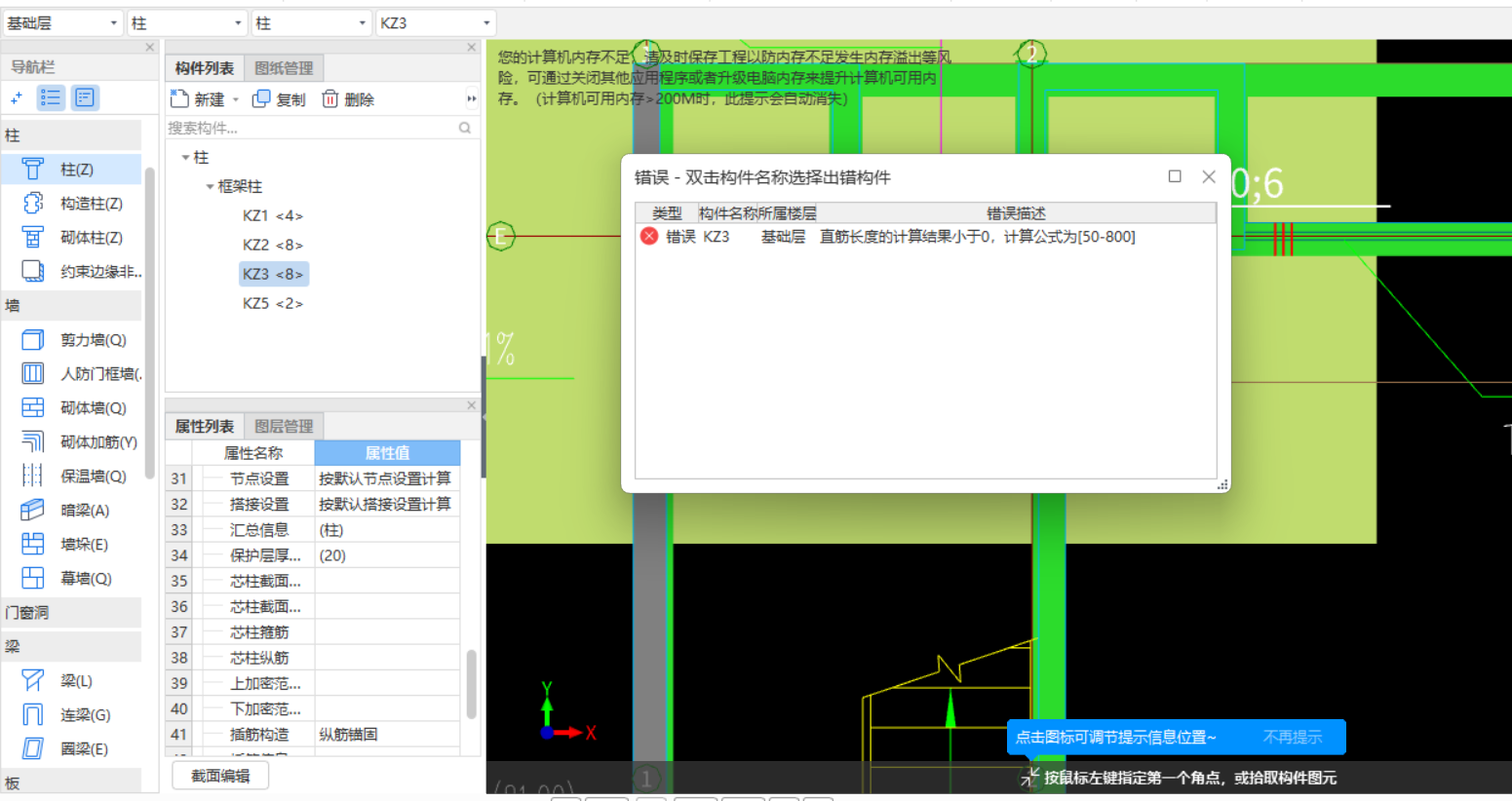Viewport: 1512px width, 801px height.
Task: Open the 基础层 floor dropdown
Action: pos(62,23)
